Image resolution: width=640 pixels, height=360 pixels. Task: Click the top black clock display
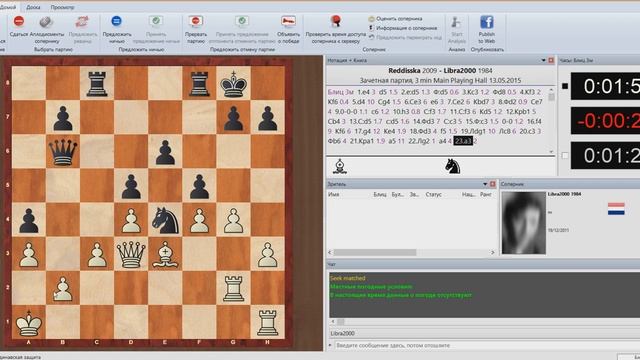(x=605, y=86)
